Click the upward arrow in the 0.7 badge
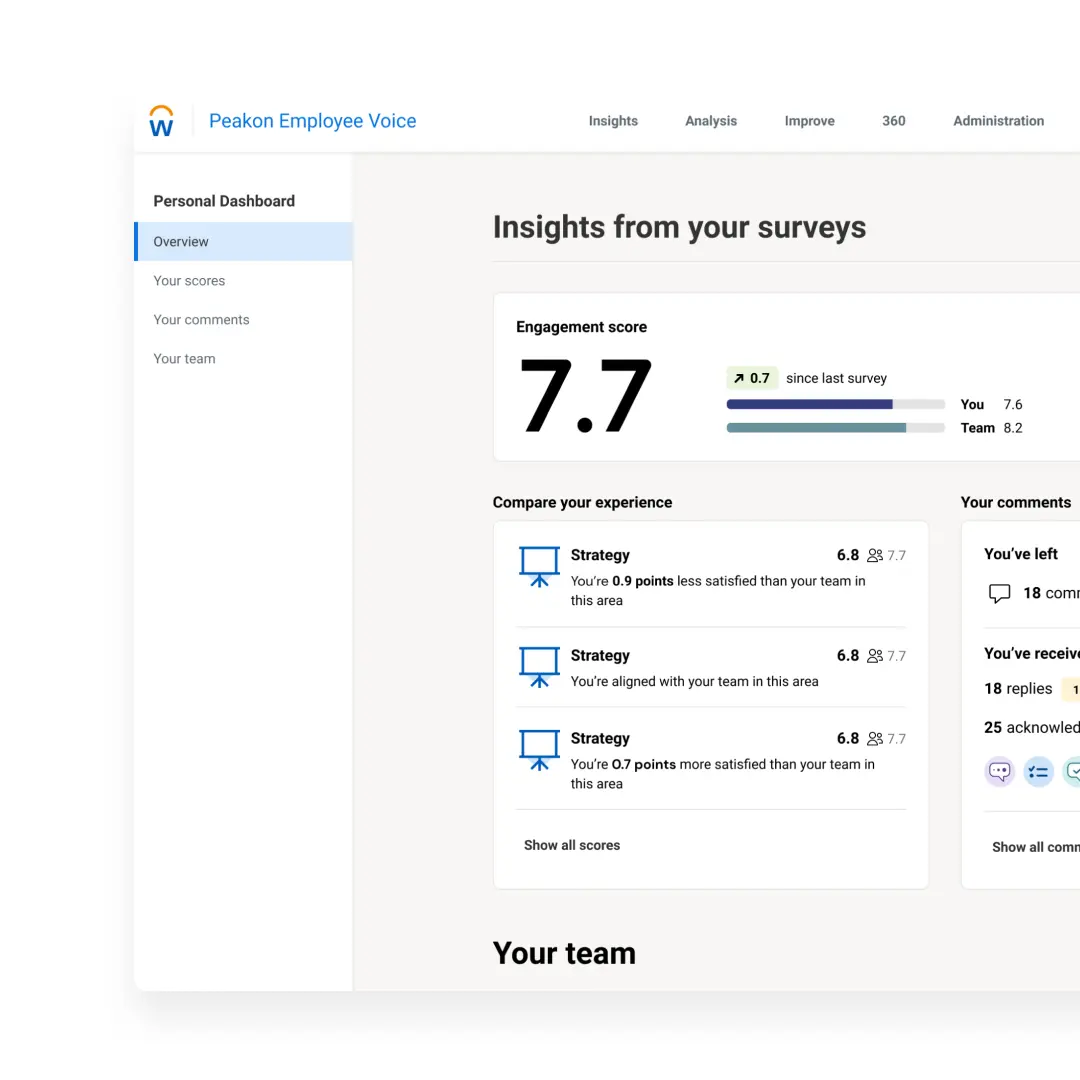The image size is (1080, 1080). (739, 378)
